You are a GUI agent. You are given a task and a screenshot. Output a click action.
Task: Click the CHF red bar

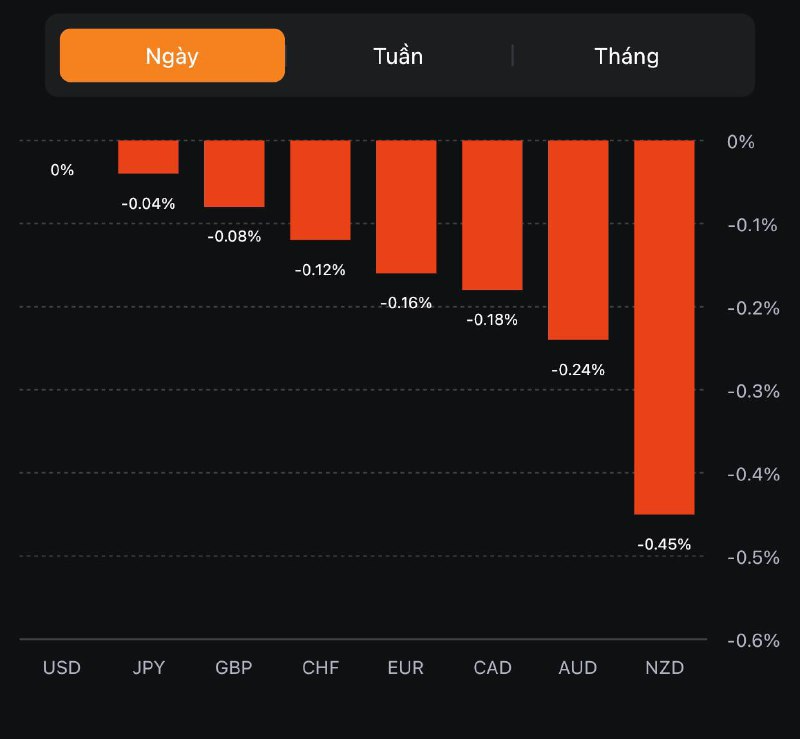click(x=320, y=190)
